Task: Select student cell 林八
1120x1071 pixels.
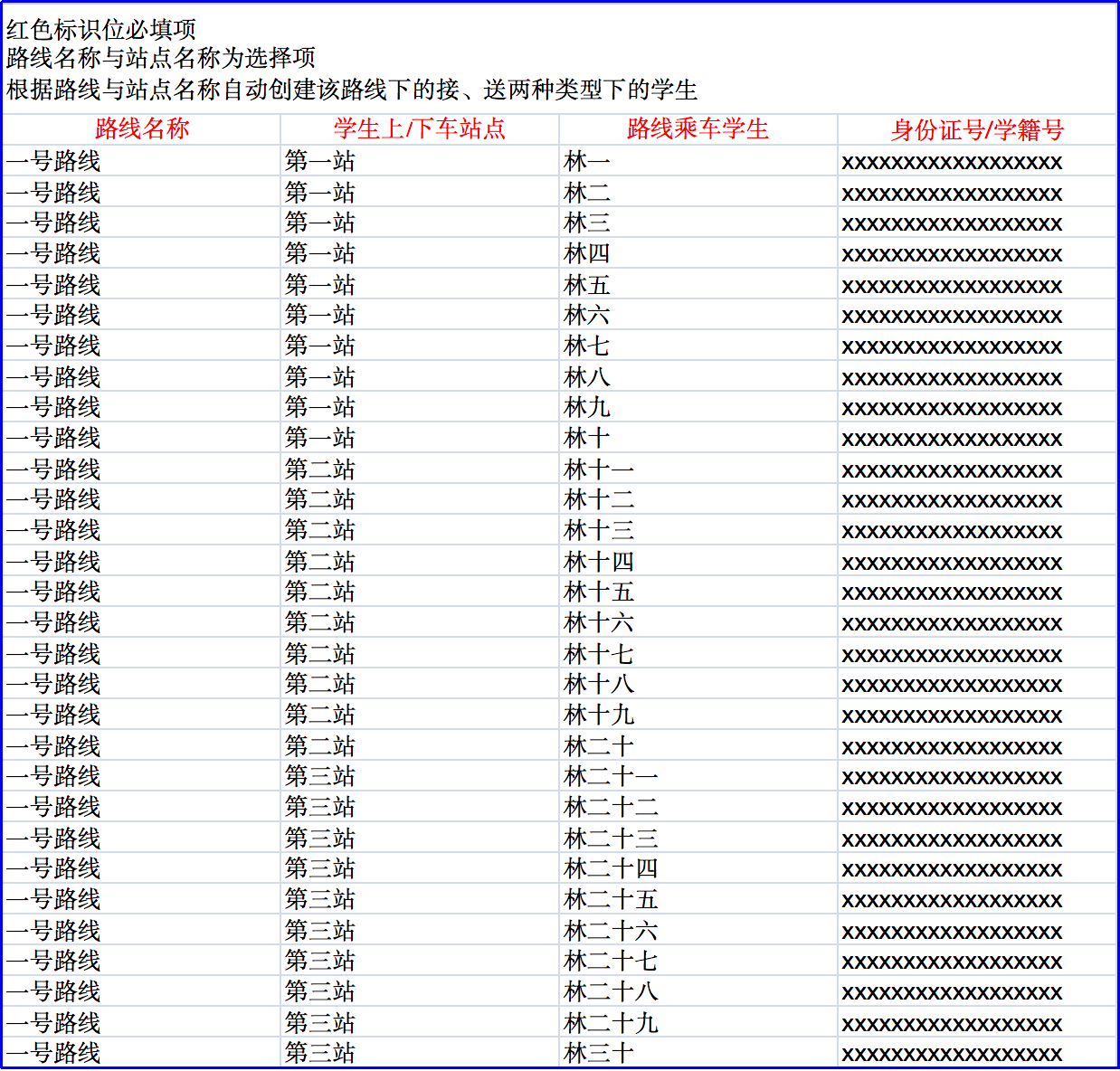Action: point(698,376)
